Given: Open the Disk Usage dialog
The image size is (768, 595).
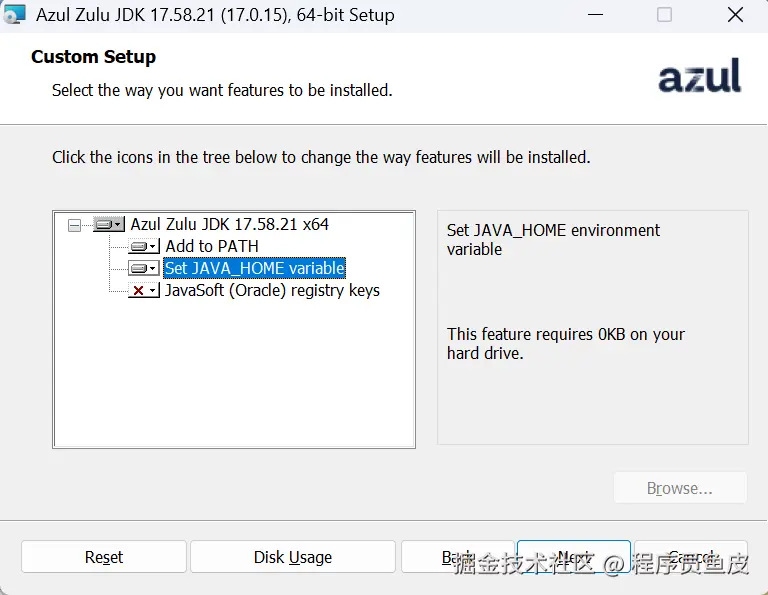Looking at the screenshot, I should (293, 557).
